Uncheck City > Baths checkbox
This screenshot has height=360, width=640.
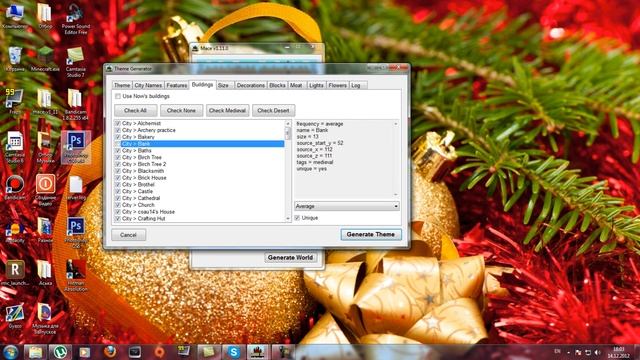pos(118,151)
